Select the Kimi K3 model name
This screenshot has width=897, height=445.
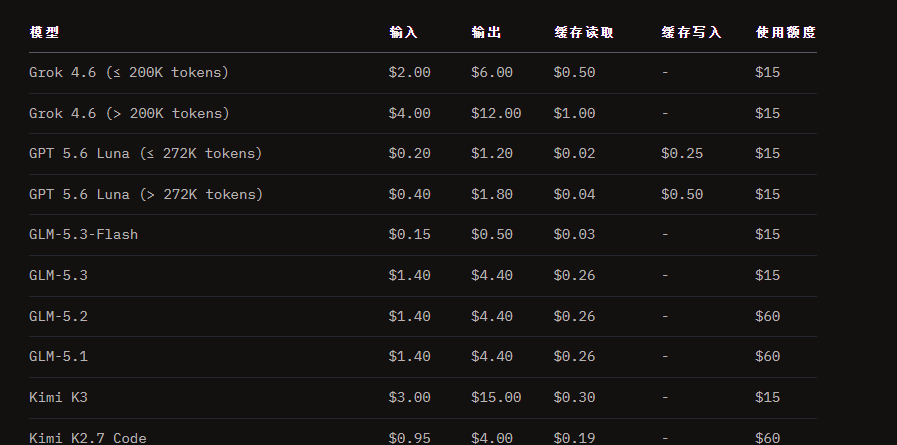[58, 398]
